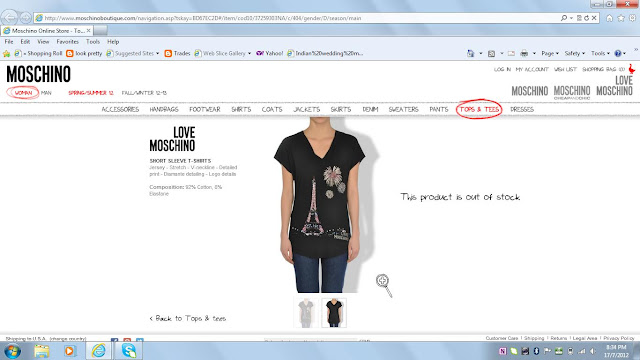Select WOMAN gender option

23,93
